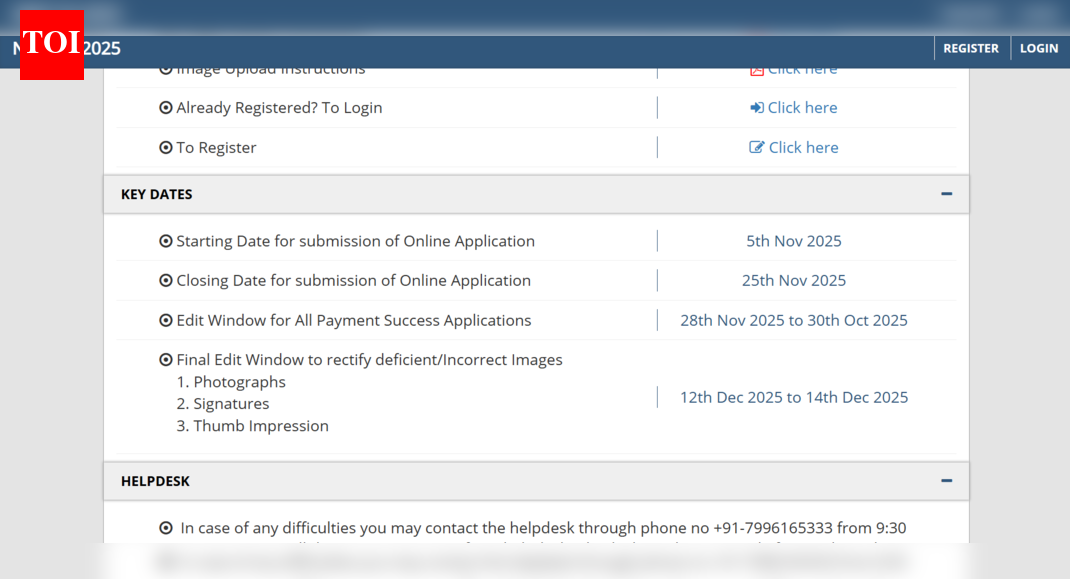
Task: Click the KEY DATES header title
Action: tap(157, 194)
